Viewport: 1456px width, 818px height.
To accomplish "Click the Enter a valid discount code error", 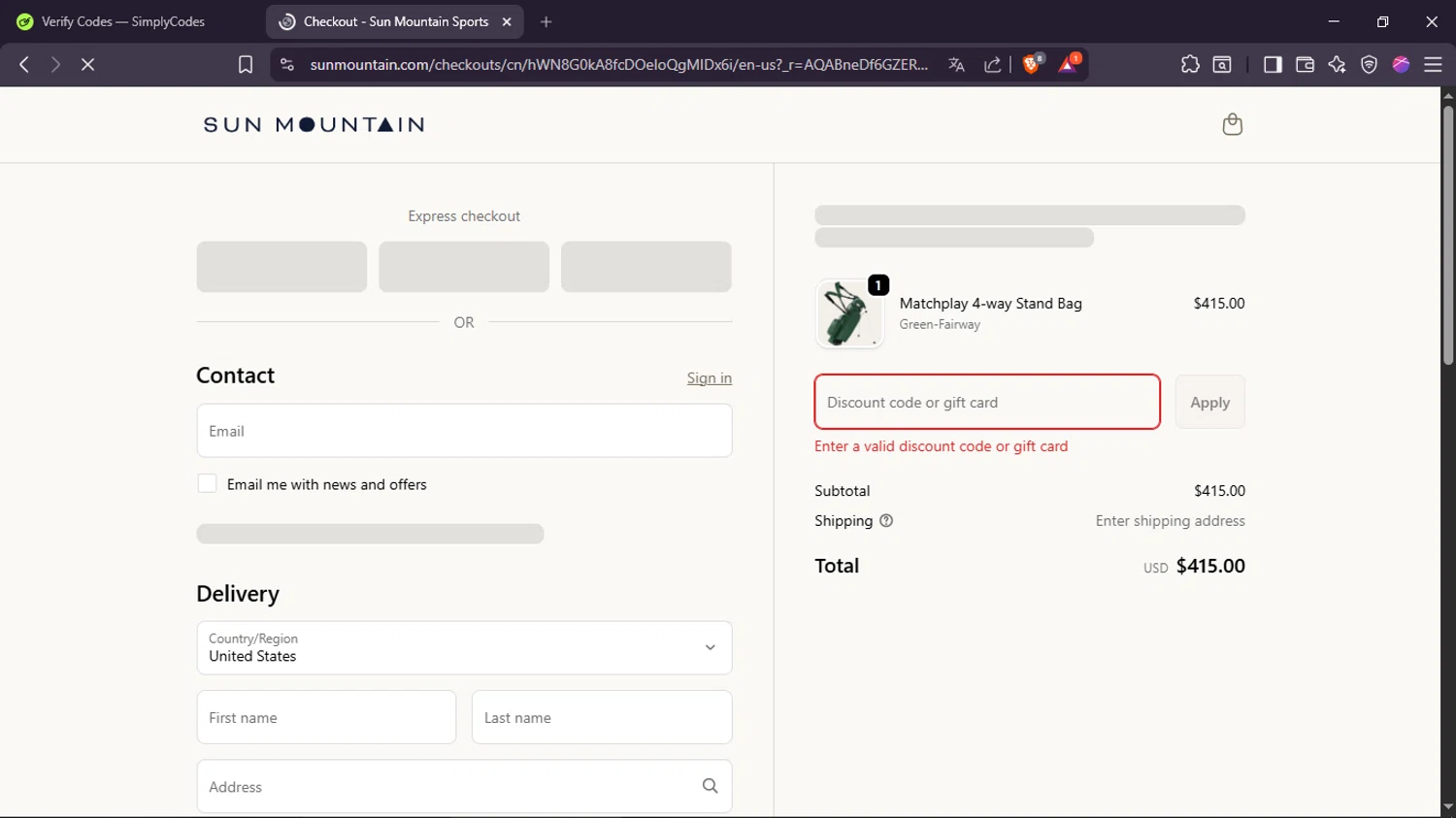I will point(941,446).
